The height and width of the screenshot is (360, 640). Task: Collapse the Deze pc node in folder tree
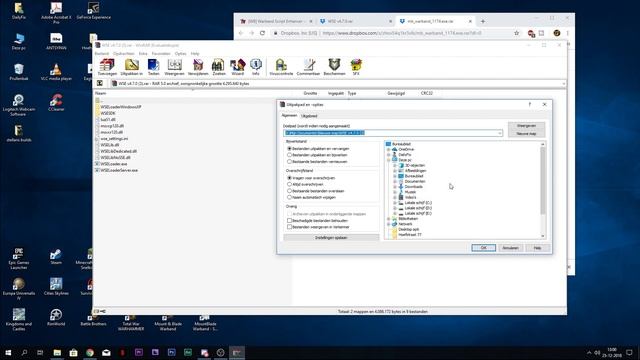[x=389, y=160]
